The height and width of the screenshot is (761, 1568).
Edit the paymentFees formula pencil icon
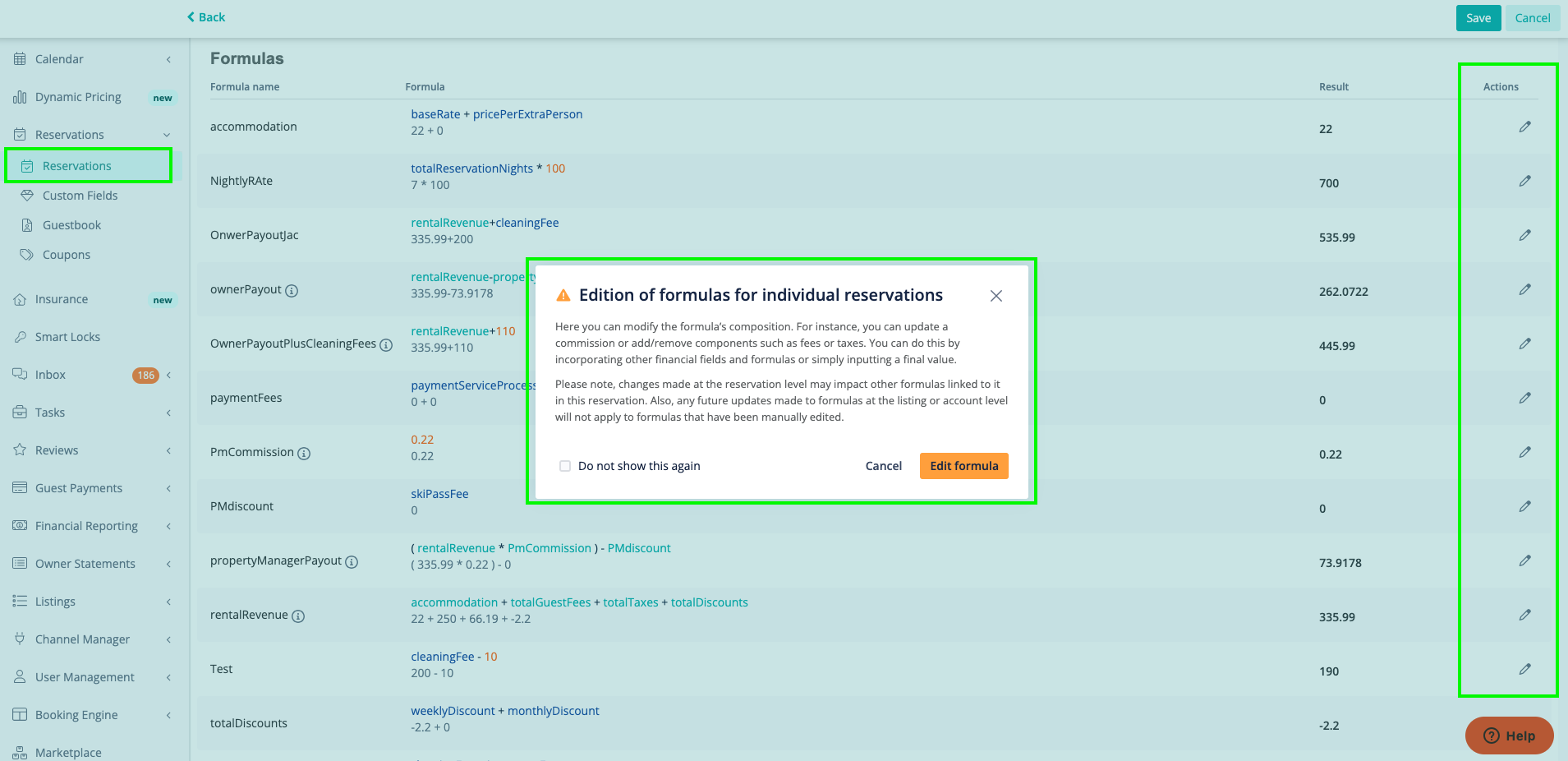point(1524,398)
